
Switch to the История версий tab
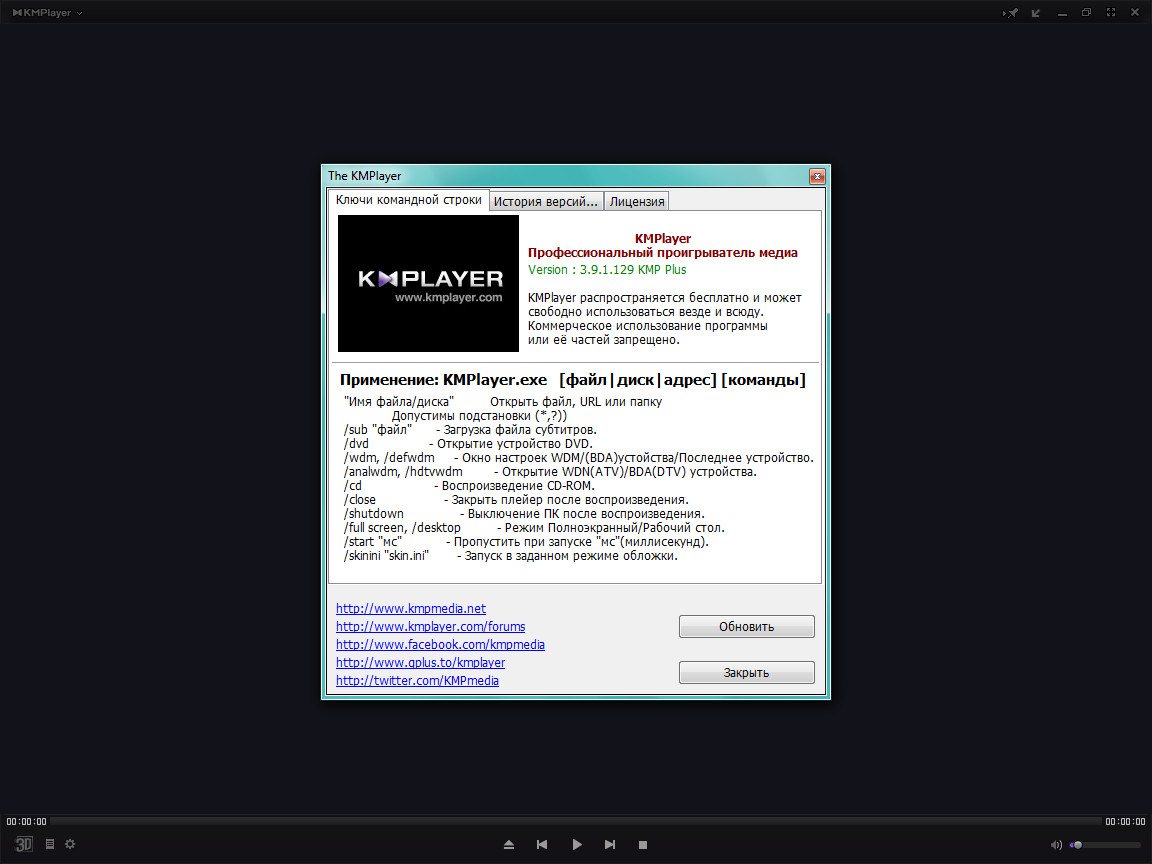pyautogui.click(x=546, y=201)
